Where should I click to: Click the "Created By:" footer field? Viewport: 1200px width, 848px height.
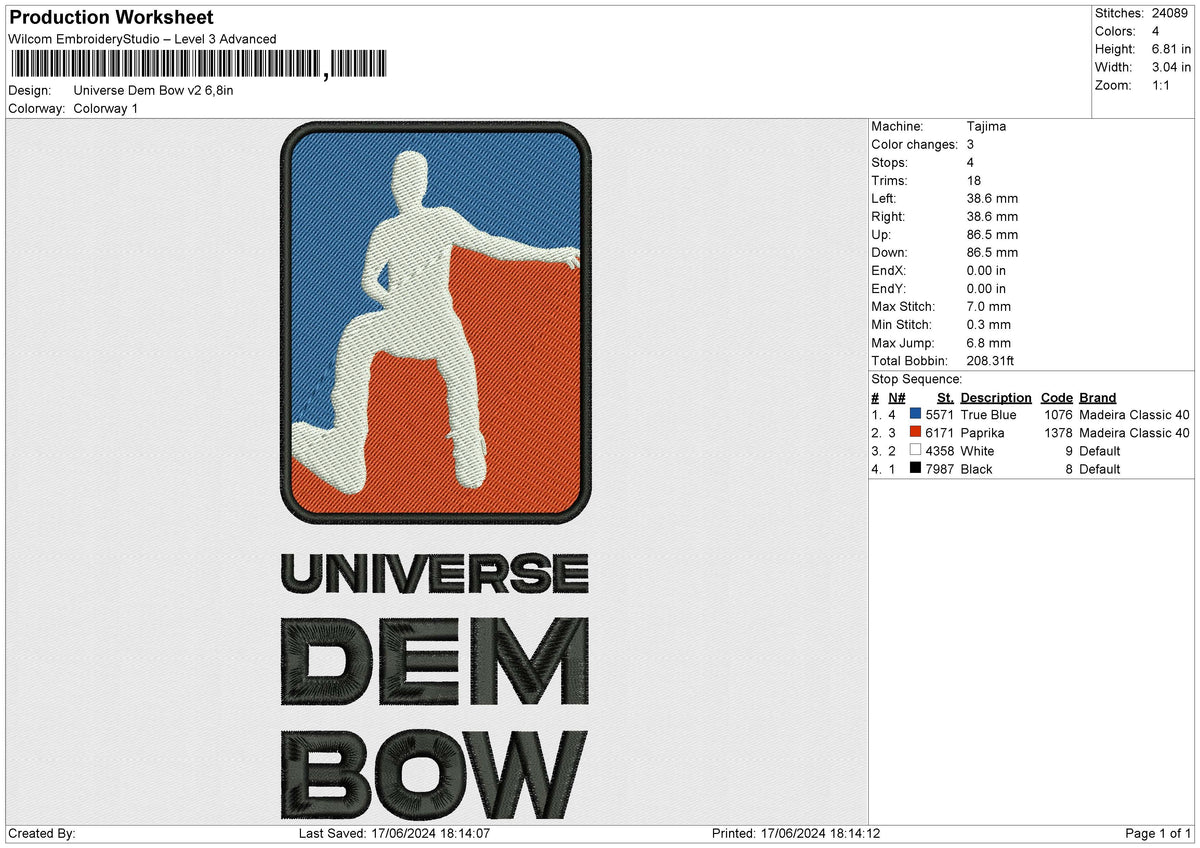point(42,834)
